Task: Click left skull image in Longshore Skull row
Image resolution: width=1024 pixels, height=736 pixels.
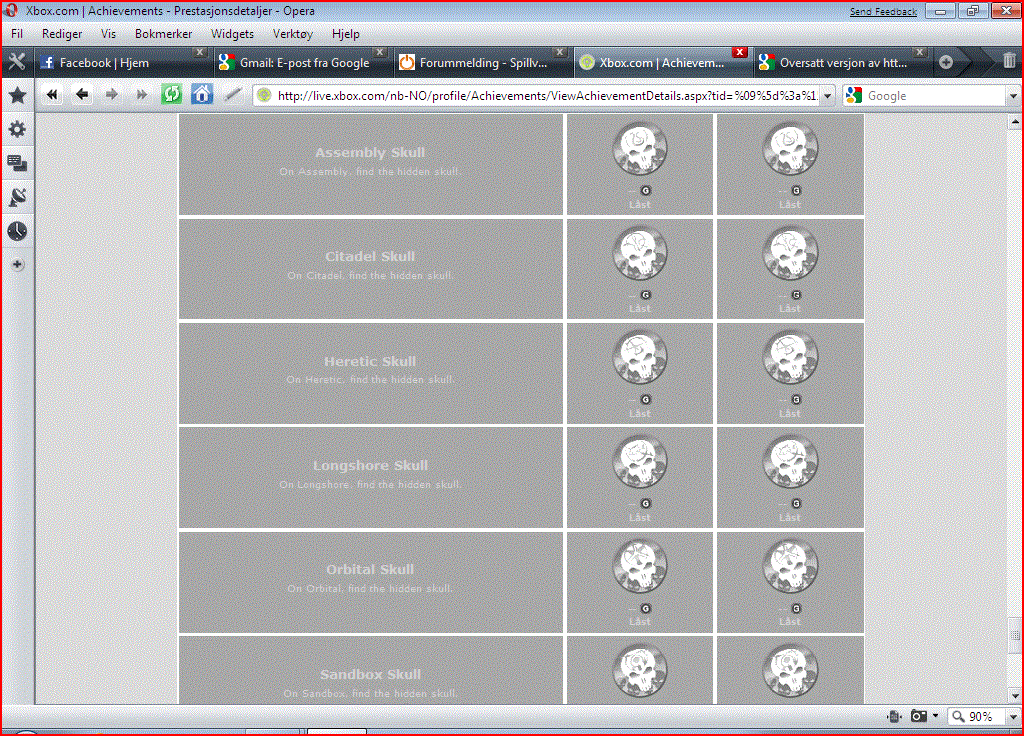Action: click(x=640, y=462)
